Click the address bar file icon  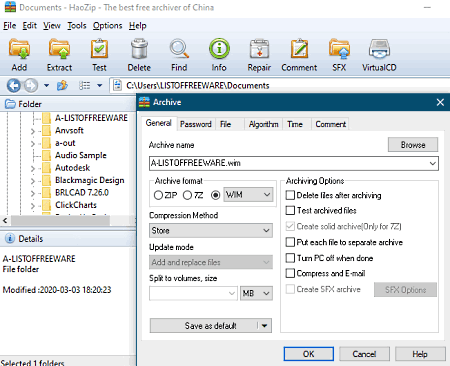click(x=117, y=85)
